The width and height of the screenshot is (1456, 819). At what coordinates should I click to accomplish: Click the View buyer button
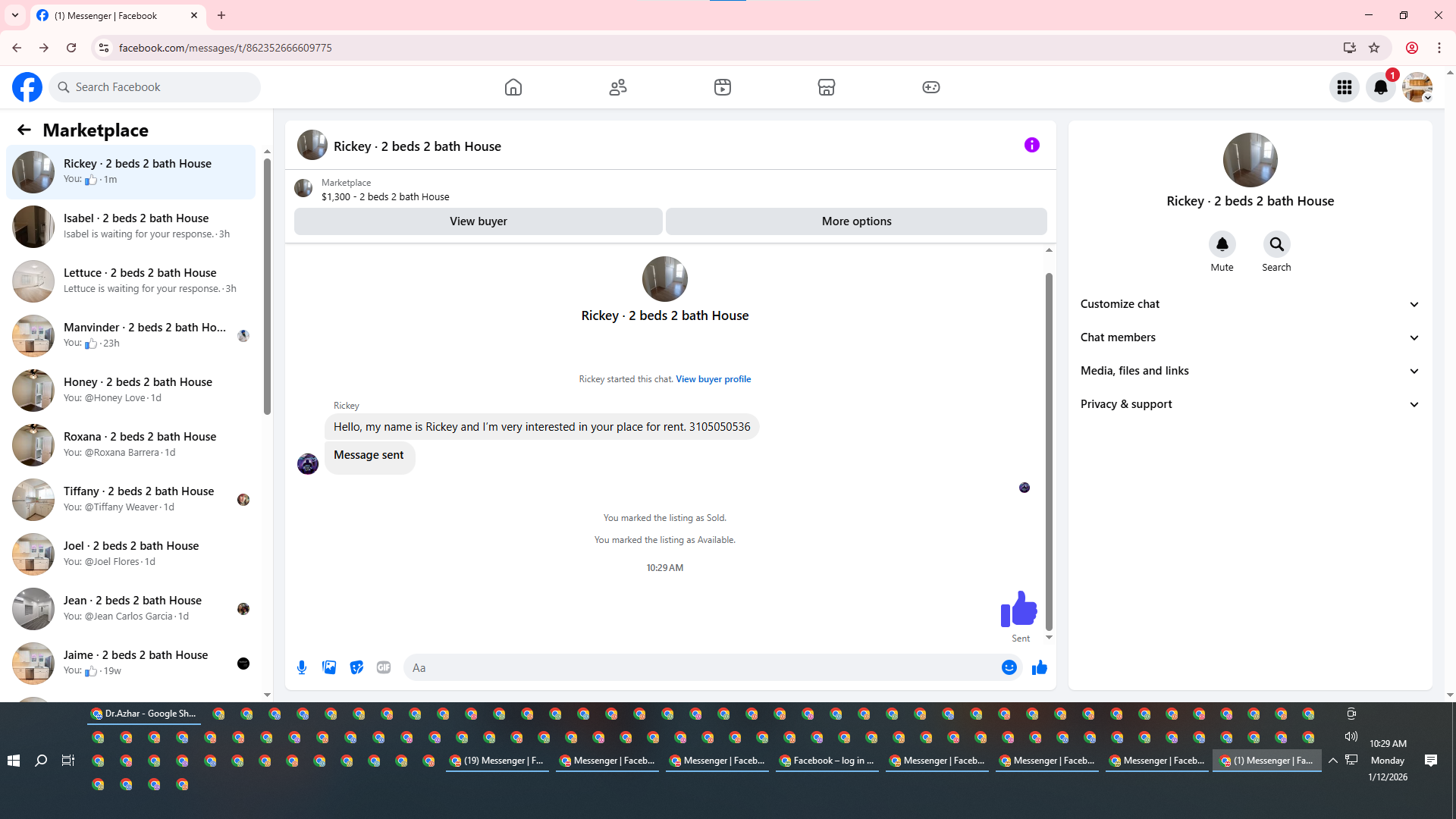(x=478, y=221)
